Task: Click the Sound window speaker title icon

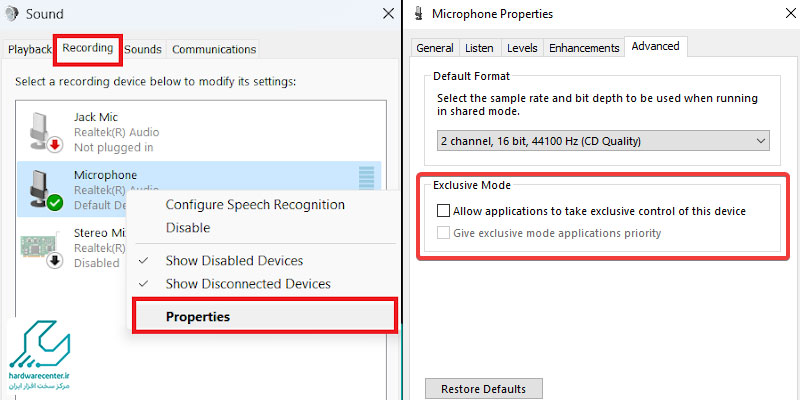Action: (11, 14)
